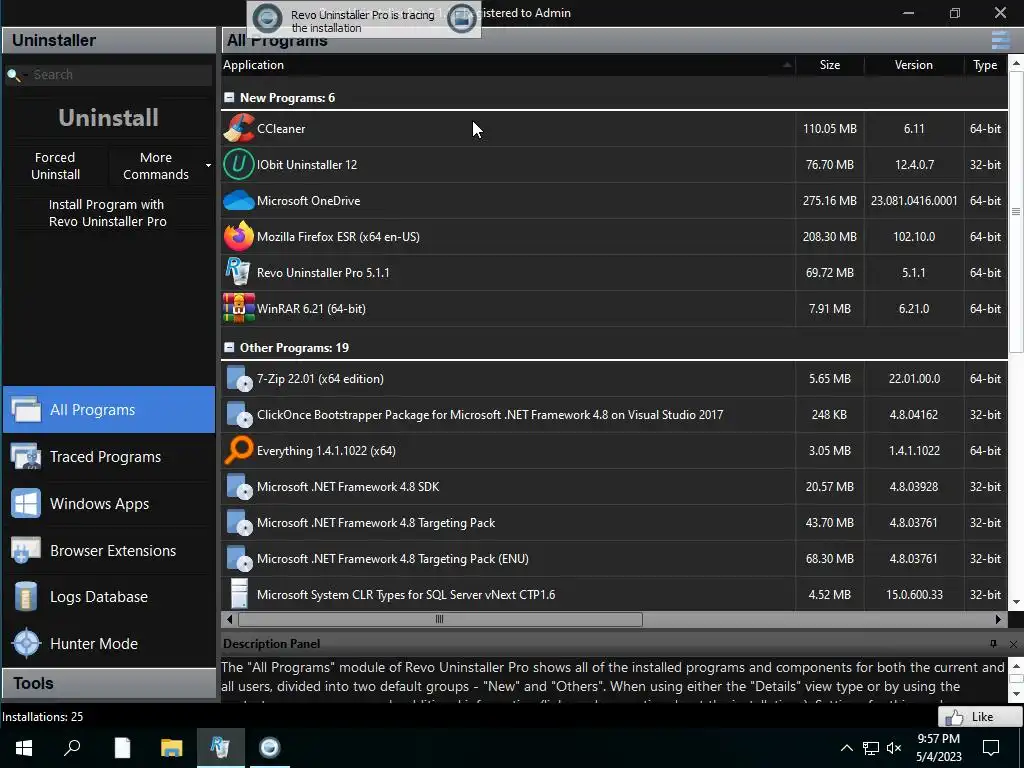
Task: Open the Browser Extensions module
Action: (109, 551)
